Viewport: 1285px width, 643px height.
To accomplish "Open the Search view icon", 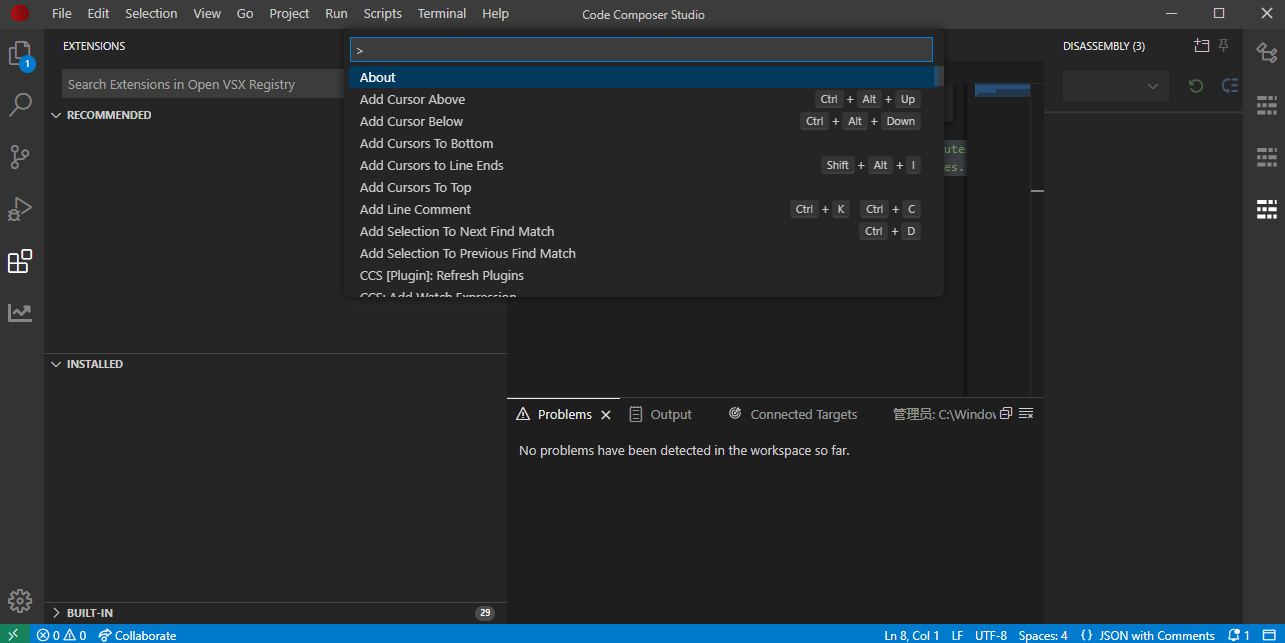I will pyautogui.click(x=20, y=104).
